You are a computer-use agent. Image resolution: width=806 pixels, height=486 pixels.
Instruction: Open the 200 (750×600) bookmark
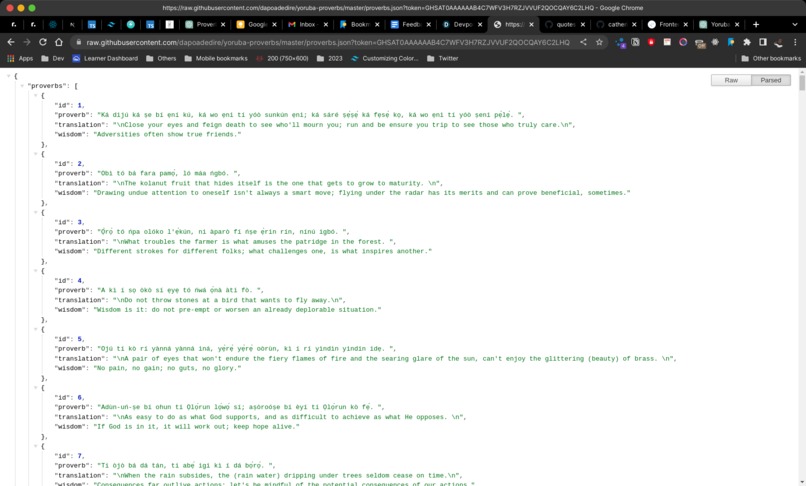tap(282, 58)
